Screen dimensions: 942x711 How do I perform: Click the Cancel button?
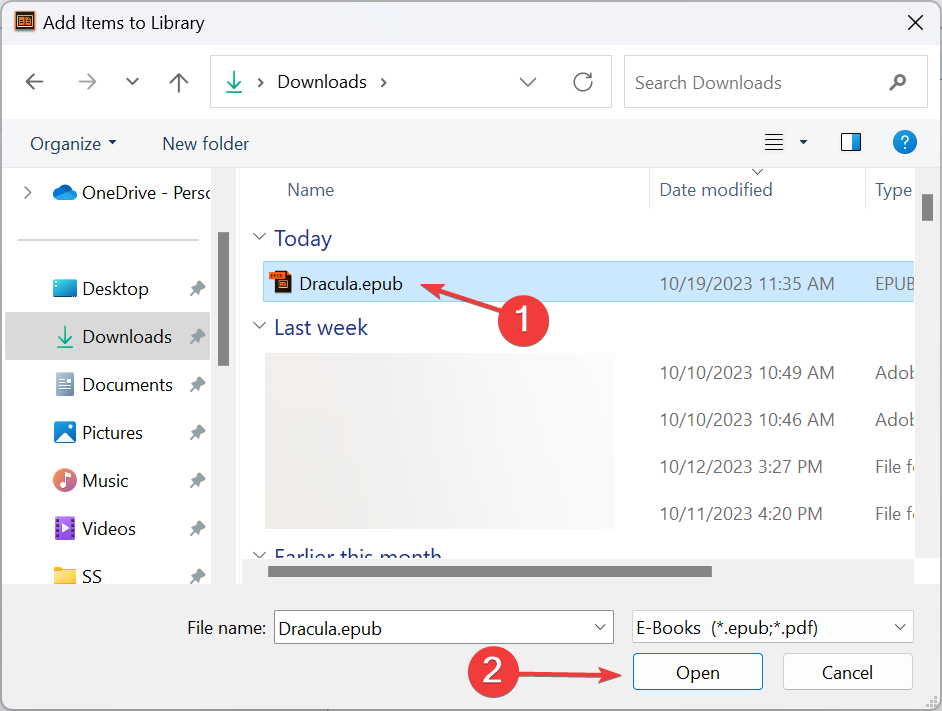click(847, 672)
